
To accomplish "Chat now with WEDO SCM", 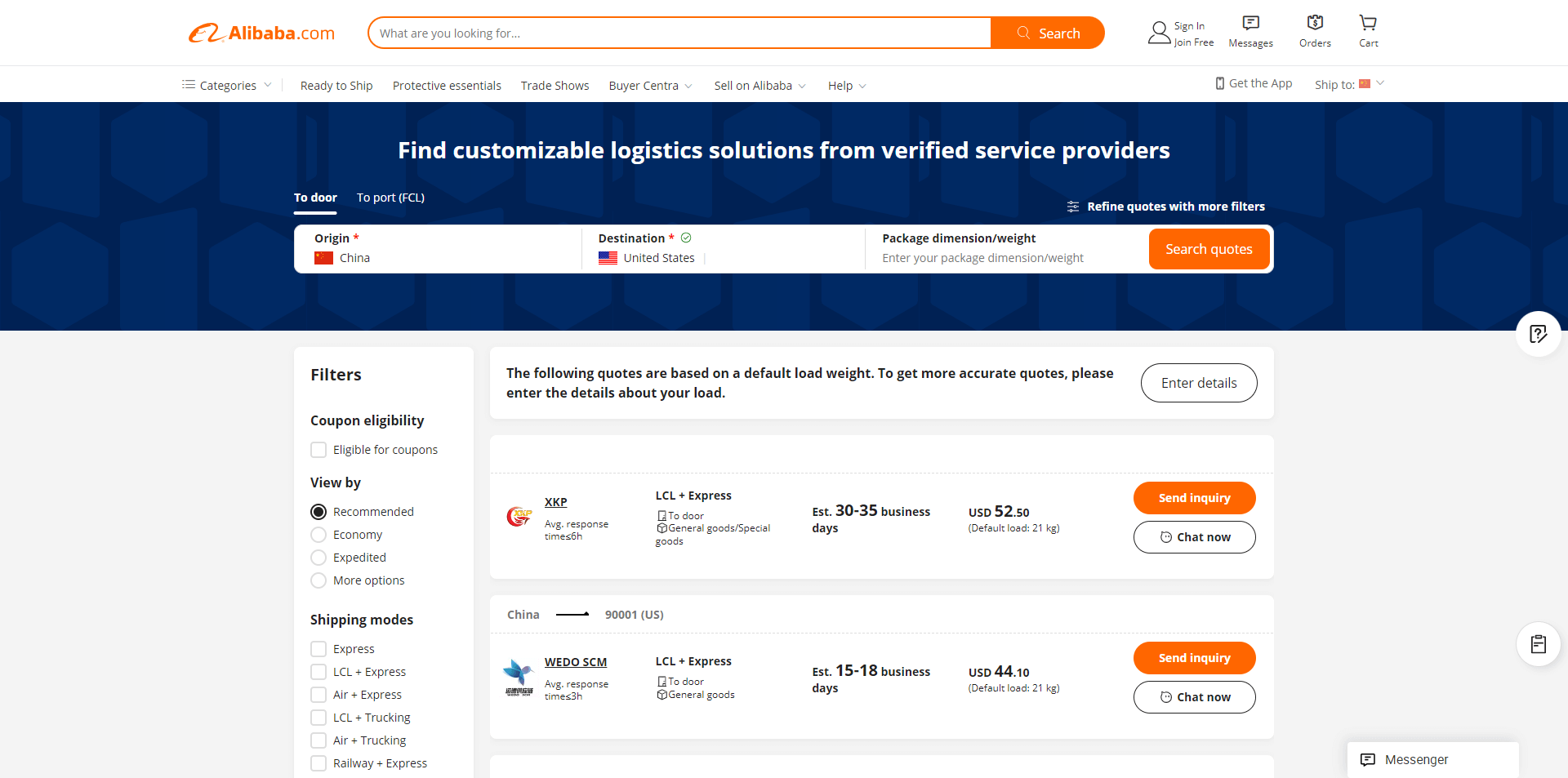I will click(x=1194, y=697).
